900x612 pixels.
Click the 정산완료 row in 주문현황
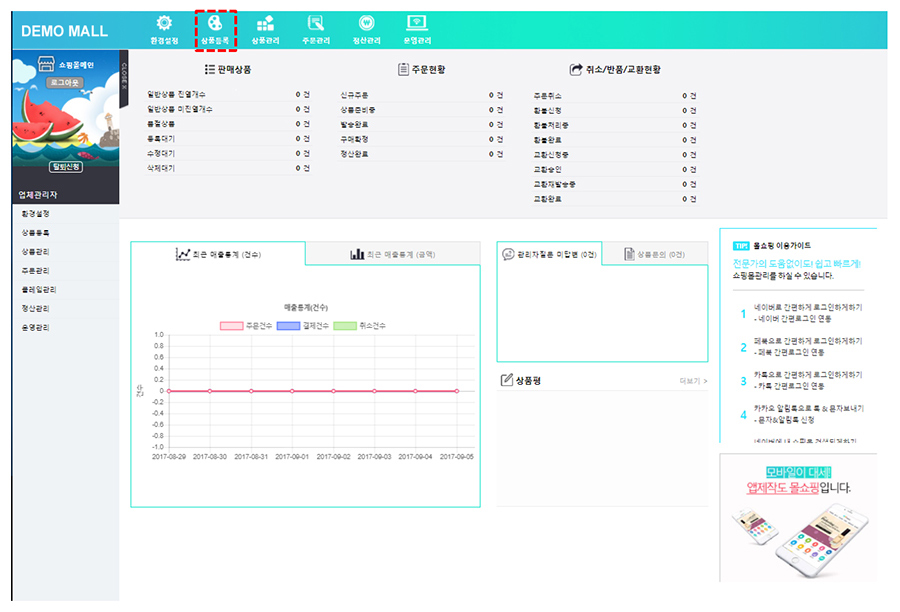(x=421, y=154)
